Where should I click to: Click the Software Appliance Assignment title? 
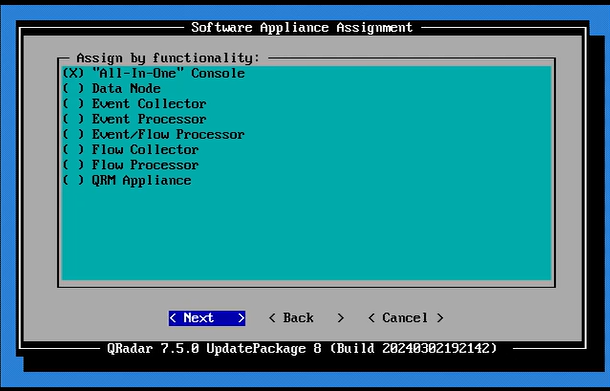click(302, 28)
